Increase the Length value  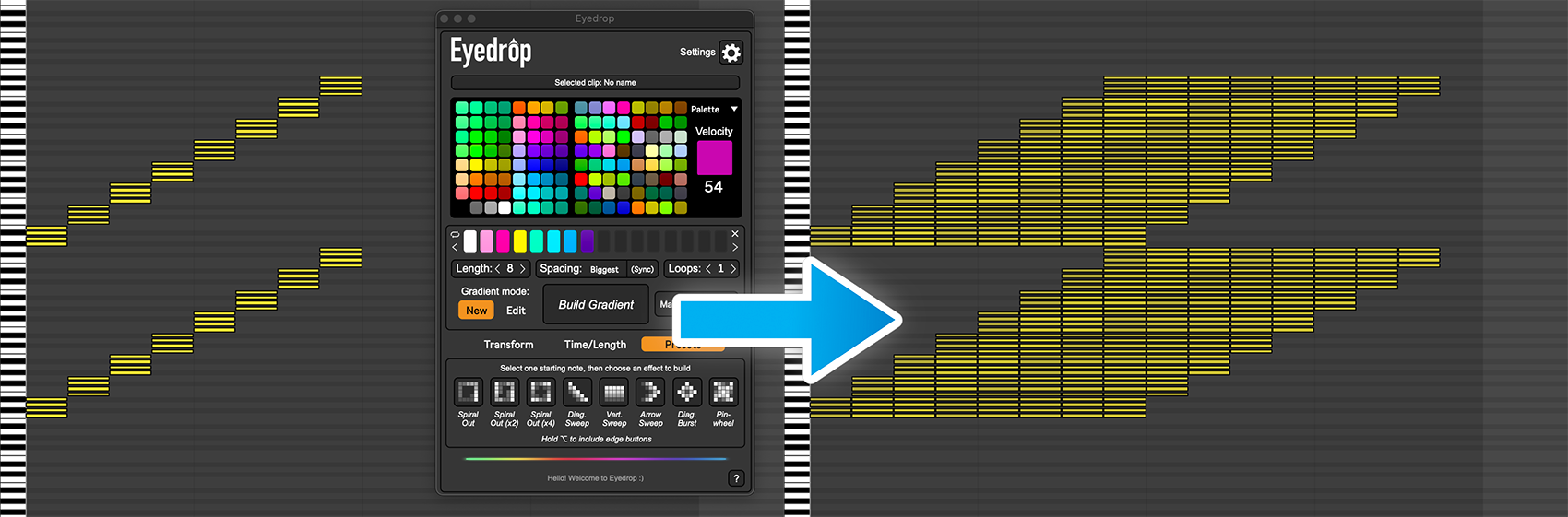click(x=522, y=269)
